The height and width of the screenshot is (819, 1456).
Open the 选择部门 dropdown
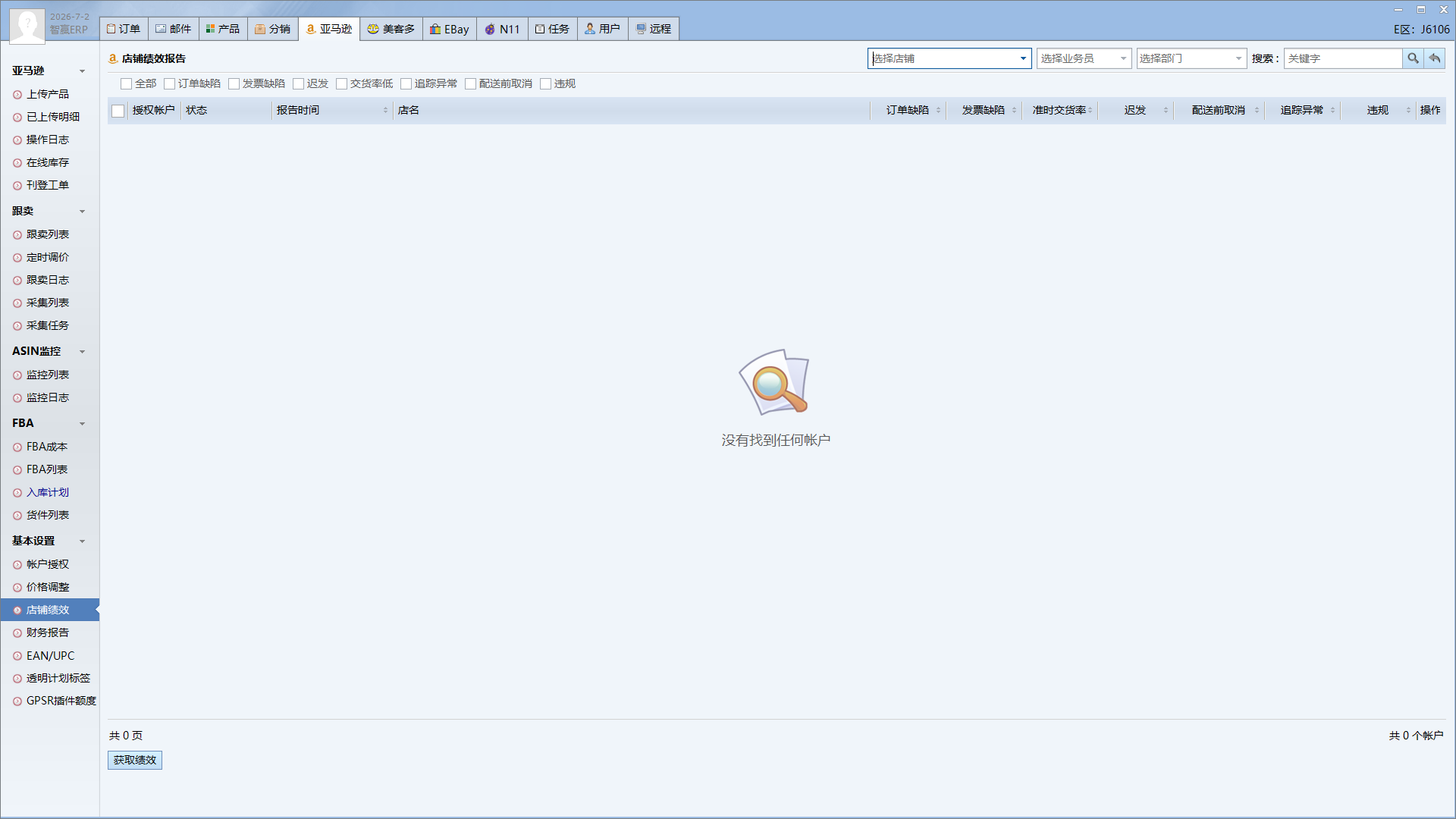pyautogui.click(x=1191, y=58)
